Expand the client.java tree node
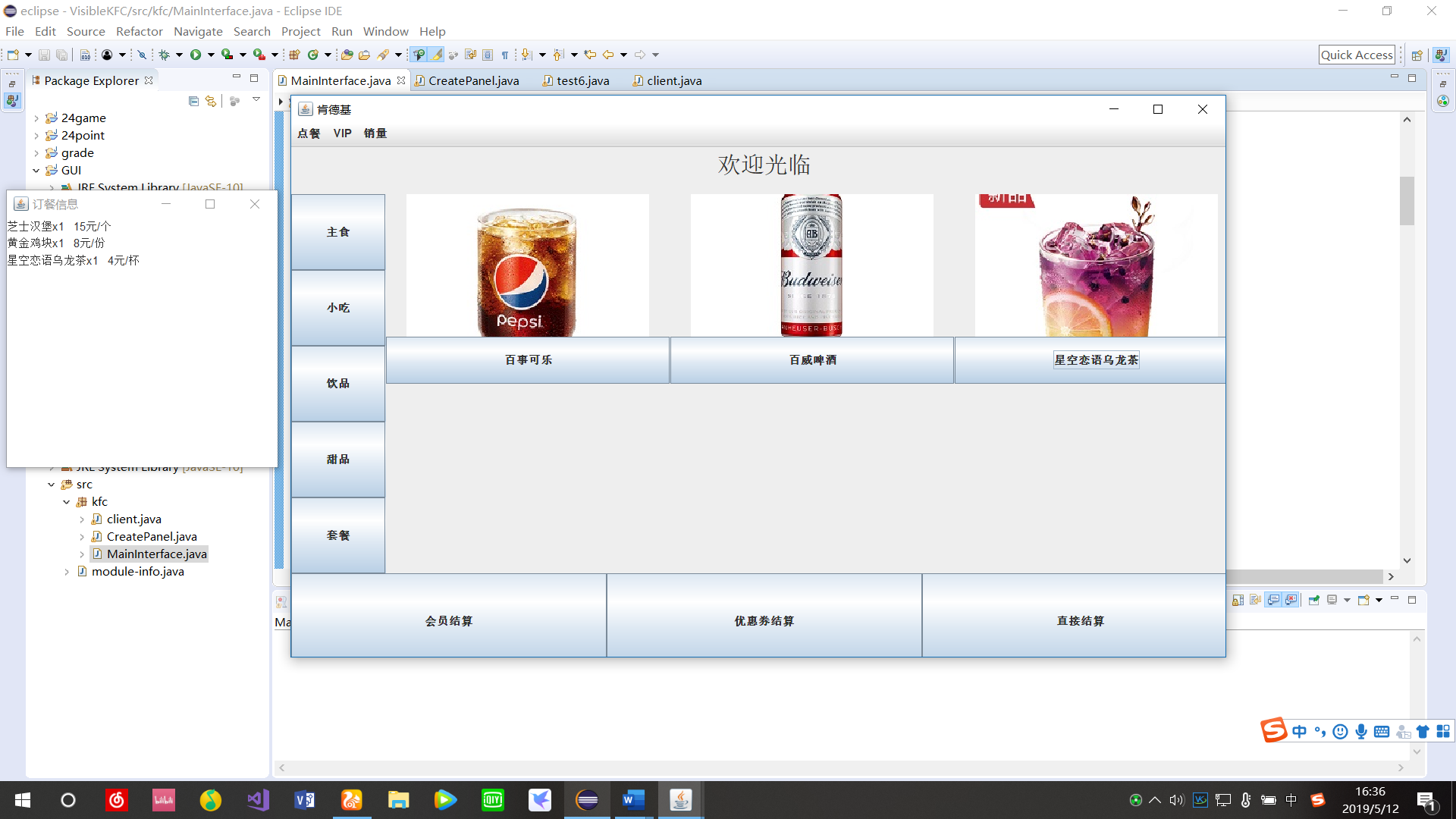Image resolution: width=1456 pixels, height=819 pixels. (82, 519)
